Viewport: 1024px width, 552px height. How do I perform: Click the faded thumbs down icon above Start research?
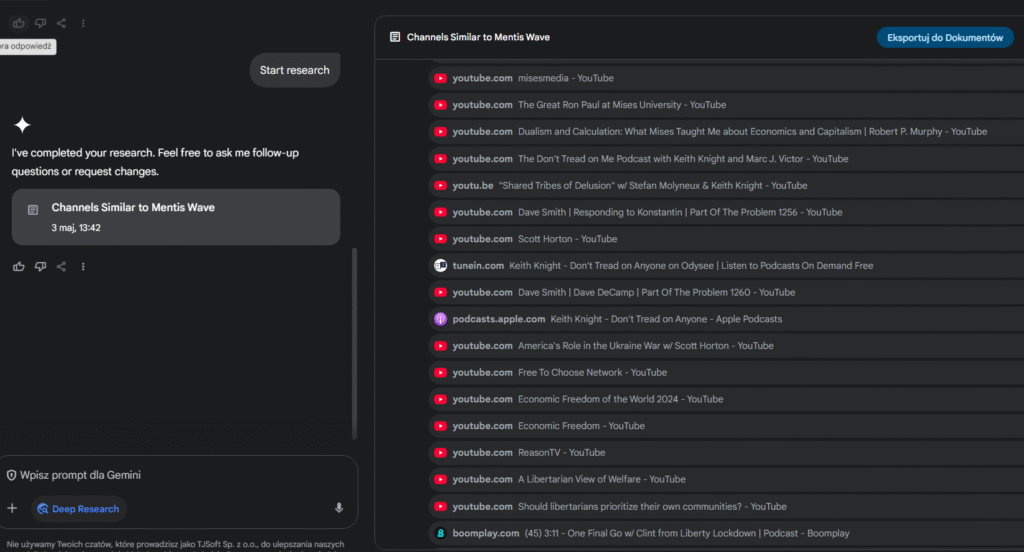coord(40,24)
